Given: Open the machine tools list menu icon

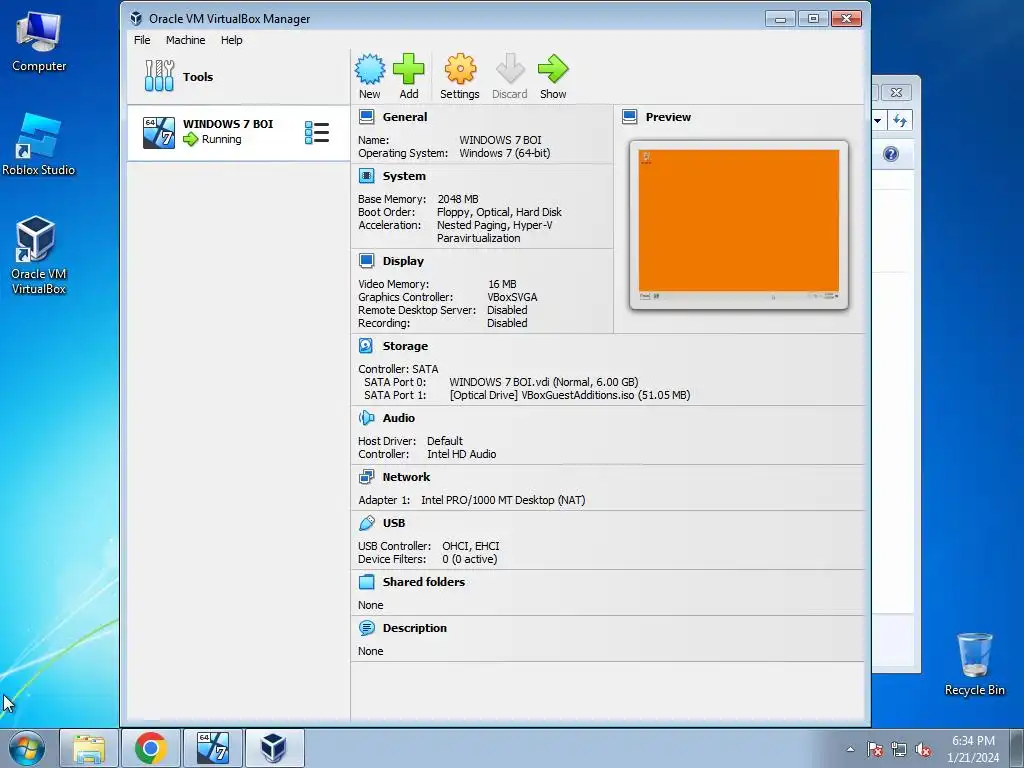Looking at the screenshot, I should (317, 133).
